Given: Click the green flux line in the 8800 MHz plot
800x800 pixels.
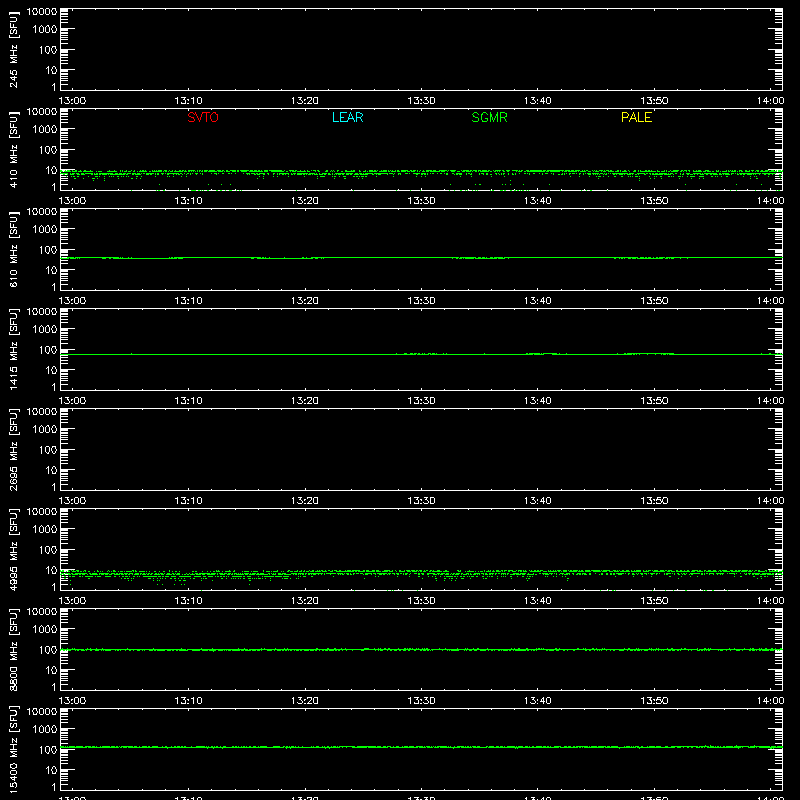Looking at the screenshot, I should click(x=421, y=649).
